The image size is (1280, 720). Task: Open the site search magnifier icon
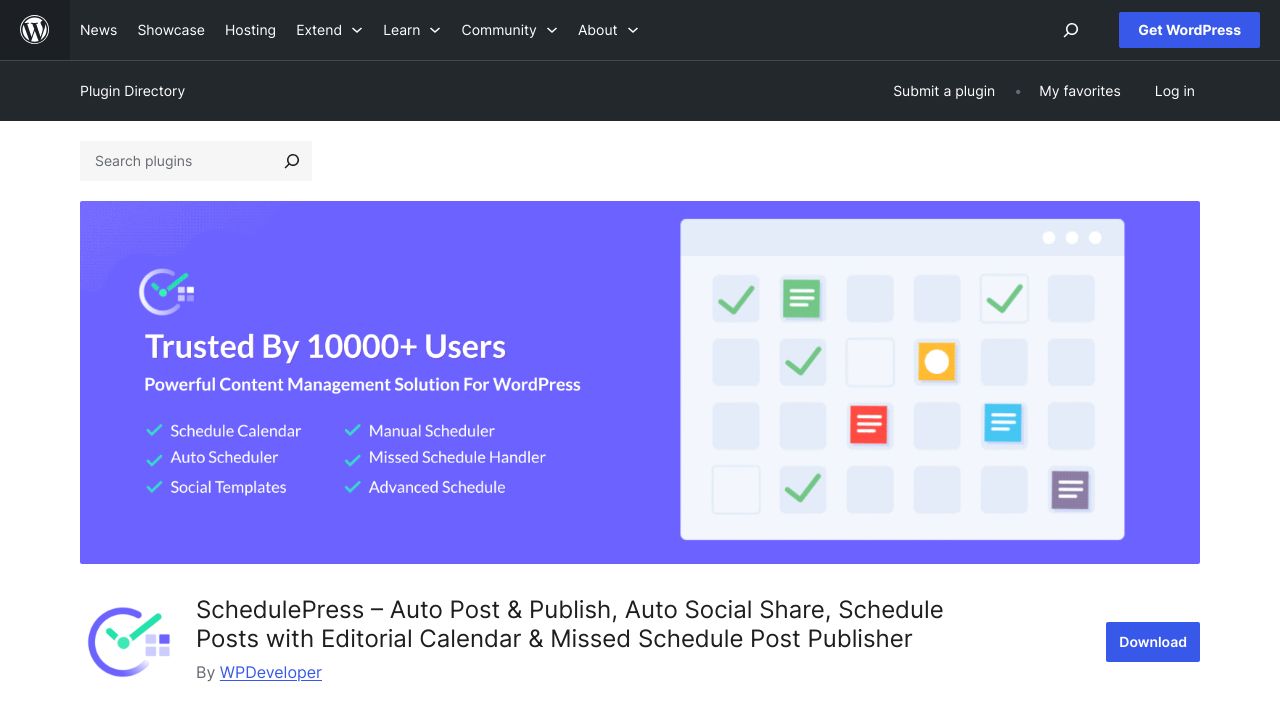point(1071,30)
